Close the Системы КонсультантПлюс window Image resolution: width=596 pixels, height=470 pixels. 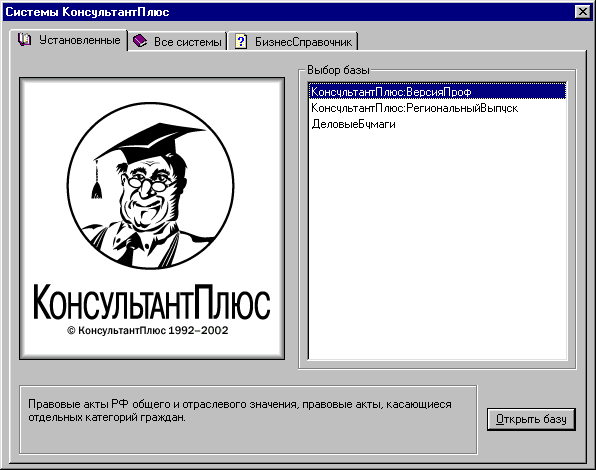tap(583, 12)
